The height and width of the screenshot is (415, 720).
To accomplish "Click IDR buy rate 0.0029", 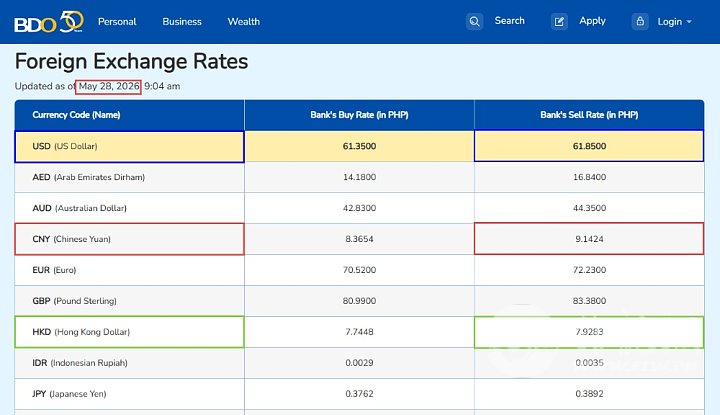I will tap(359, 363).
